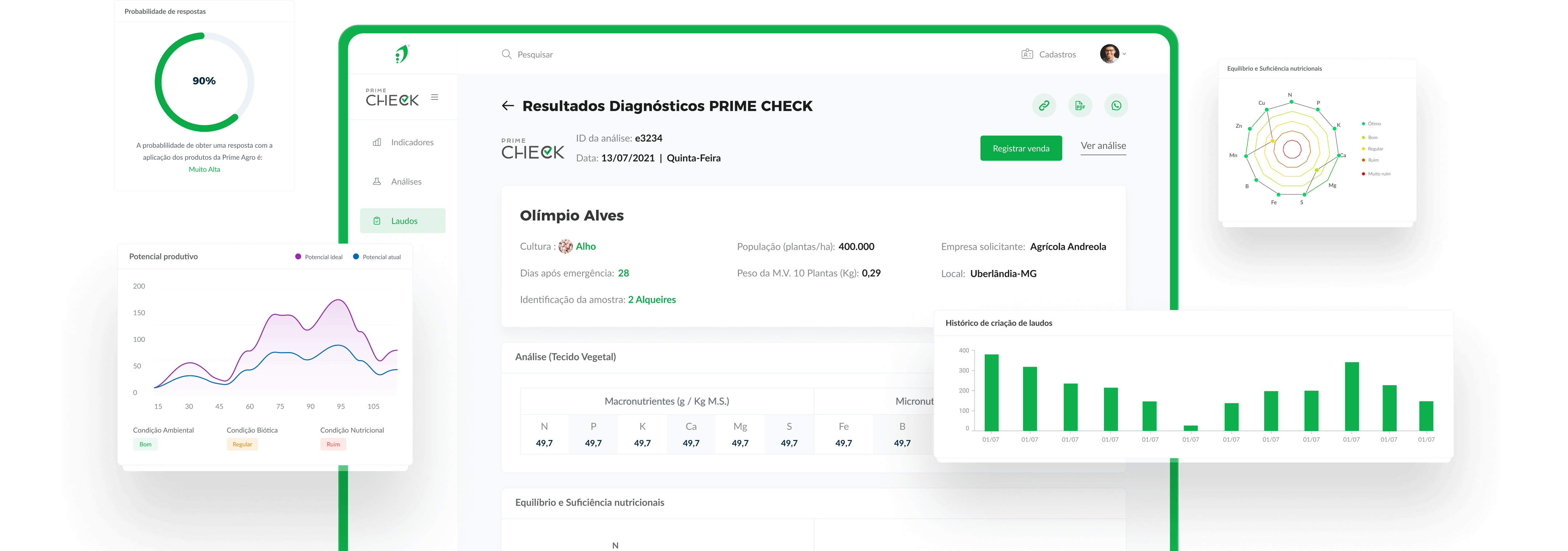1568x551 pixels.
Task: Click the 28 days after emergence value
Action: [623, 273]
